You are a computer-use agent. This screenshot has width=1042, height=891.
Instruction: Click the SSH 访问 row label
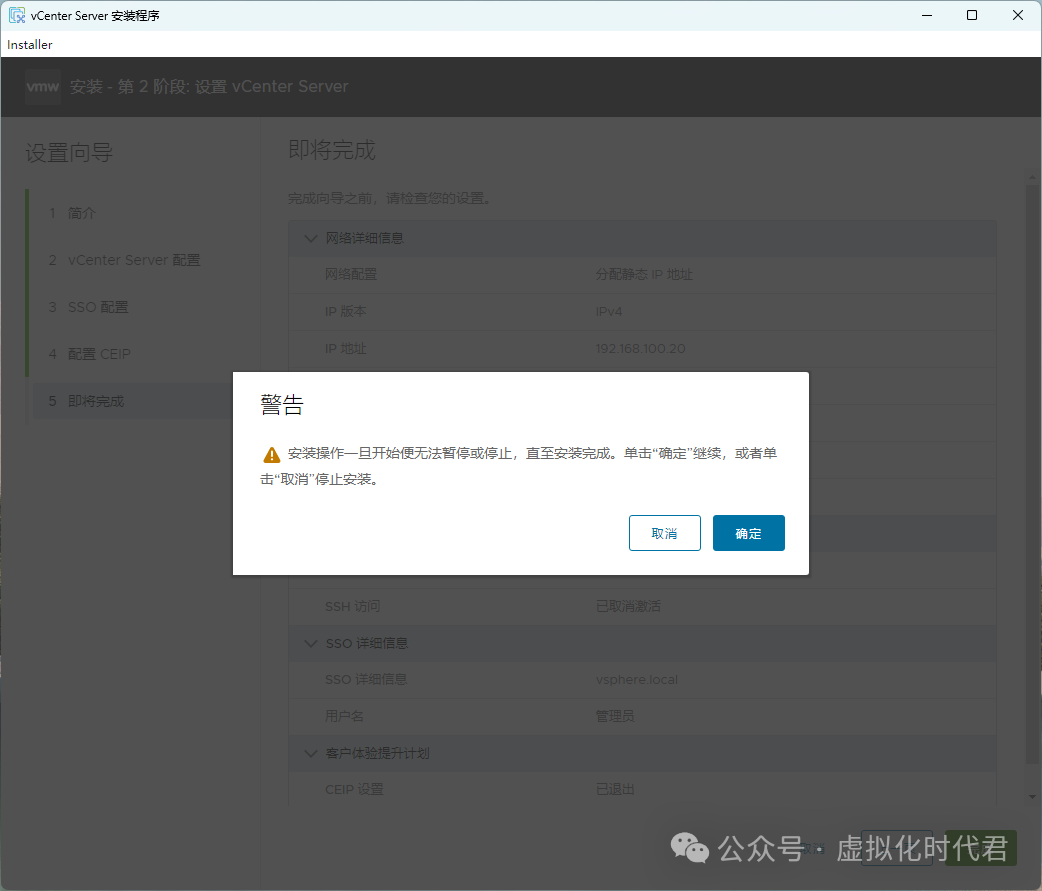click(352, 607)
